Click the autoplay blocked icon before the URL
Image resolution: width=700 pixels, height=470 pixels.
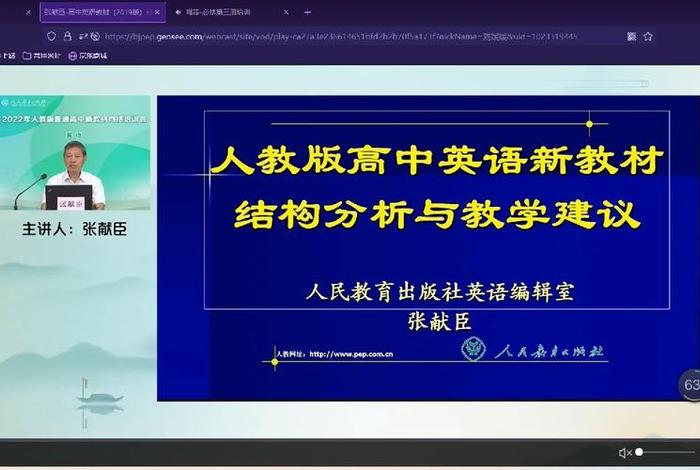(x=95, y=36)
